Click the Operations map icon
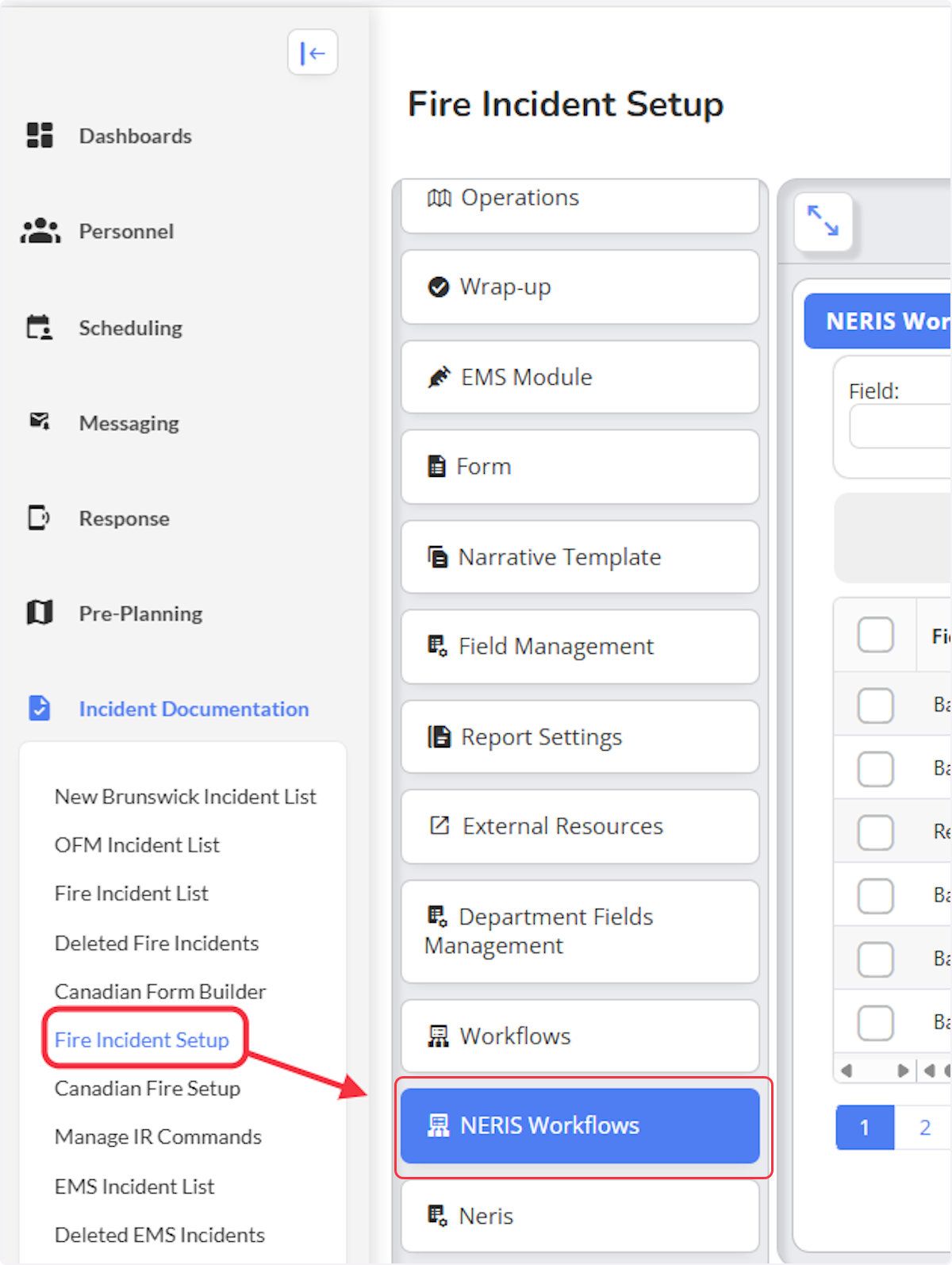Screen dimensions: 952x1265 (440, 198)
